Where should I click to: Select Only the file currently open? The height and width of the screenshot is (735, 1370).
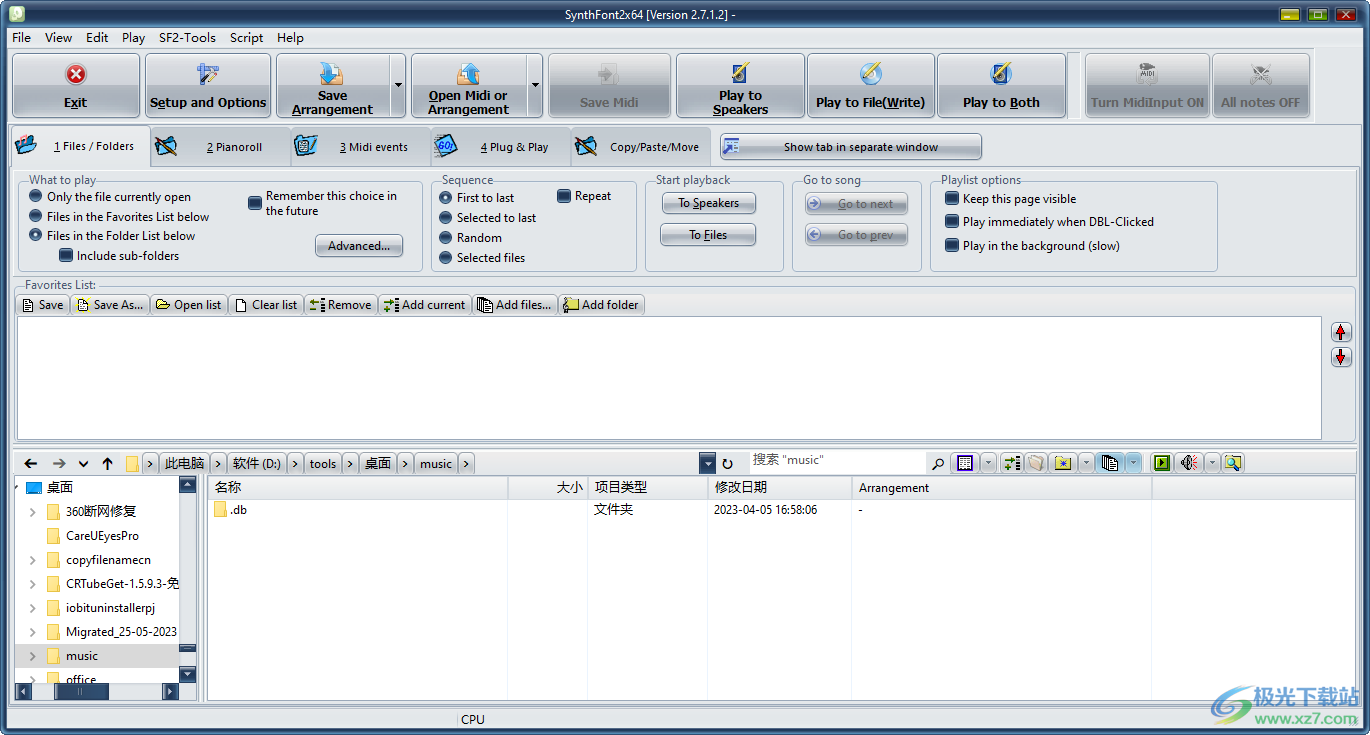click(110, 197)
